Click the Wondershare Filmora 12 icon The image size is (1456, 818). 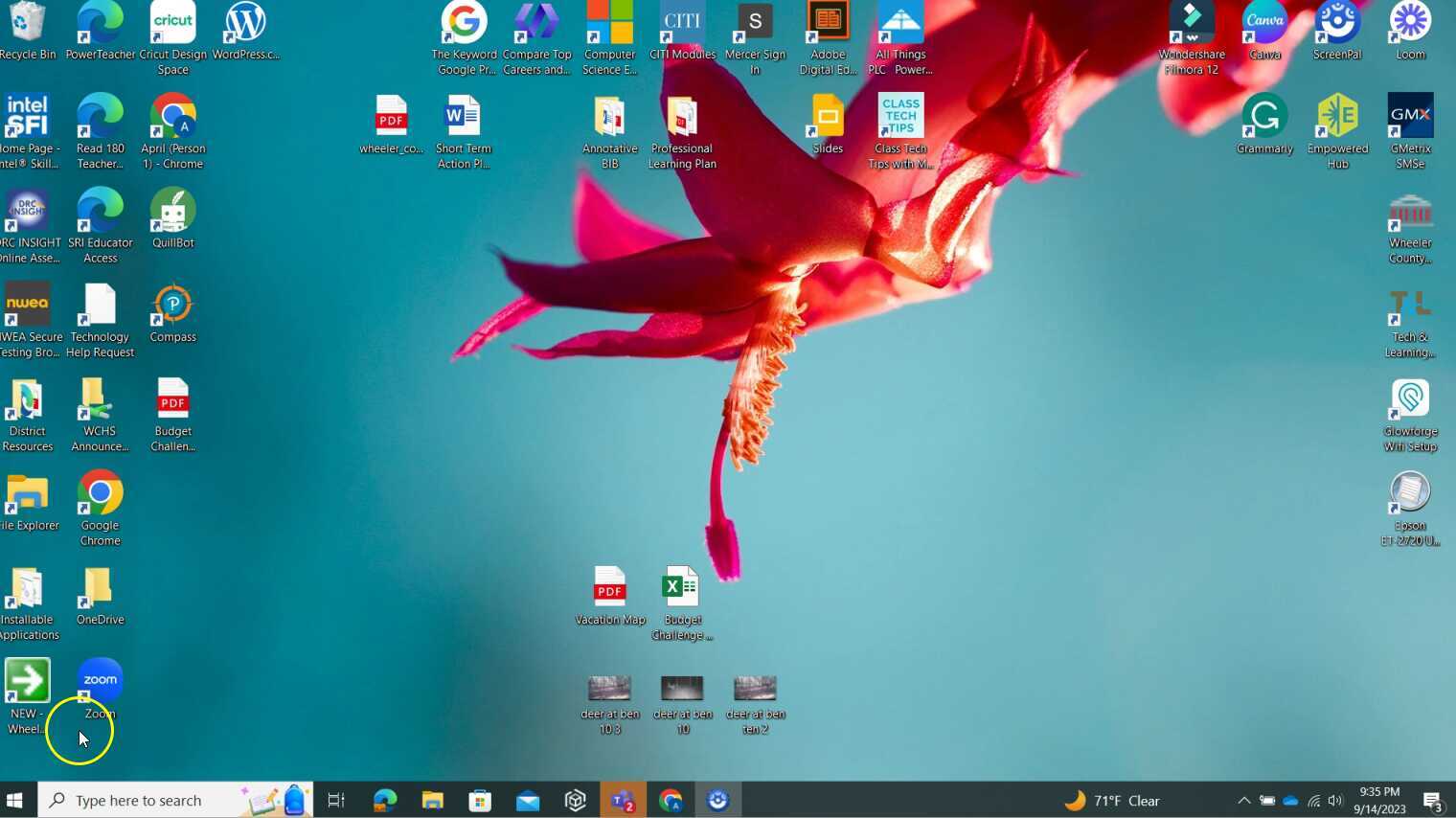(1192, 23)
